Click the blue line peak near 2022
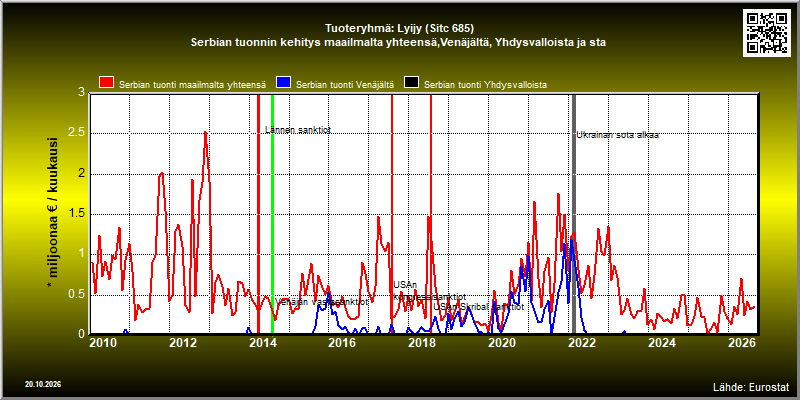The image size is (800, 400). point(571,240)
